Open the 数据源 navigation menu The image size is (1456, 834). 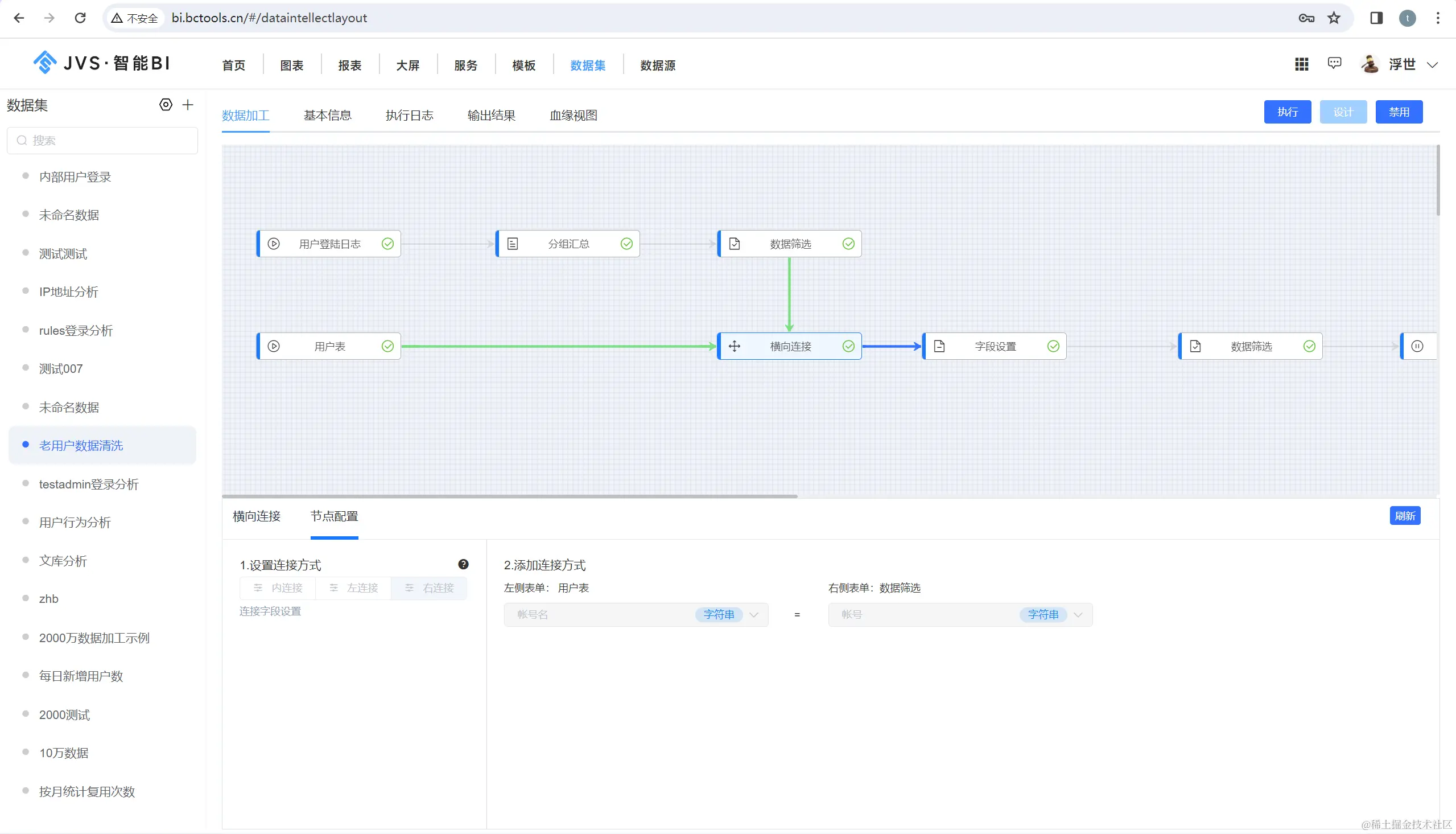[x=658, y=65]
